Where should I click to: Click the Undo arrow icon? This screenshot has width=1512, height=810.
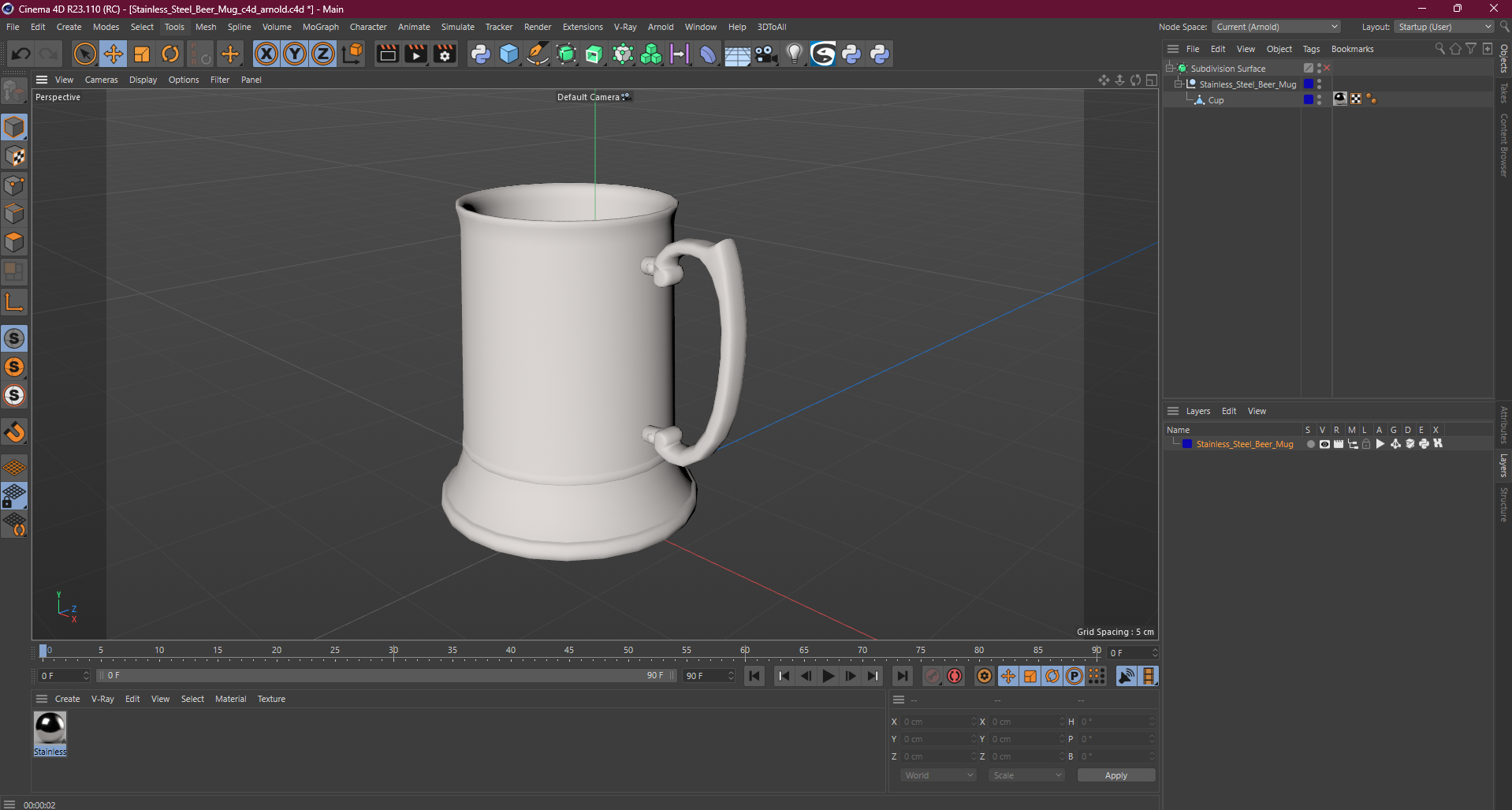(x=21, y=54)
